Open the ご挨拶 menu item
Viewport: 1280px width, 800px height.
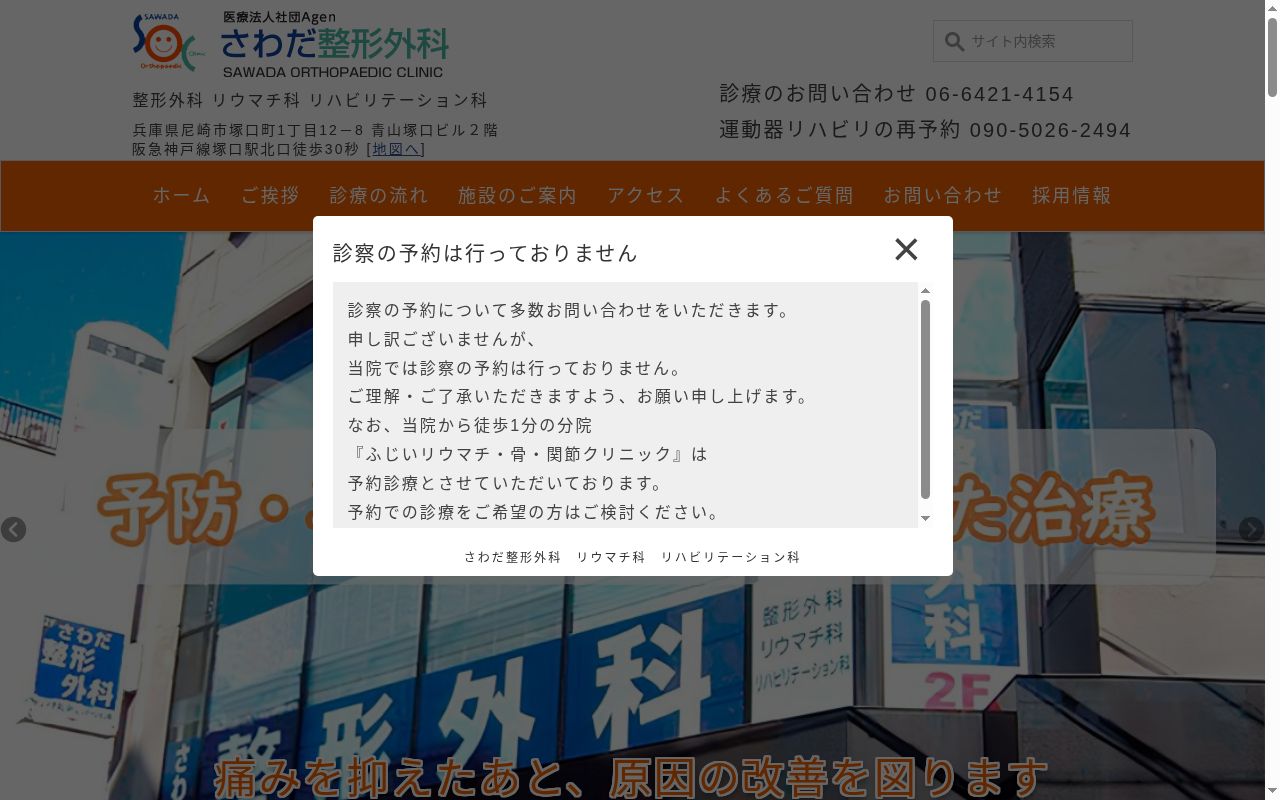[x=270, y=196]
